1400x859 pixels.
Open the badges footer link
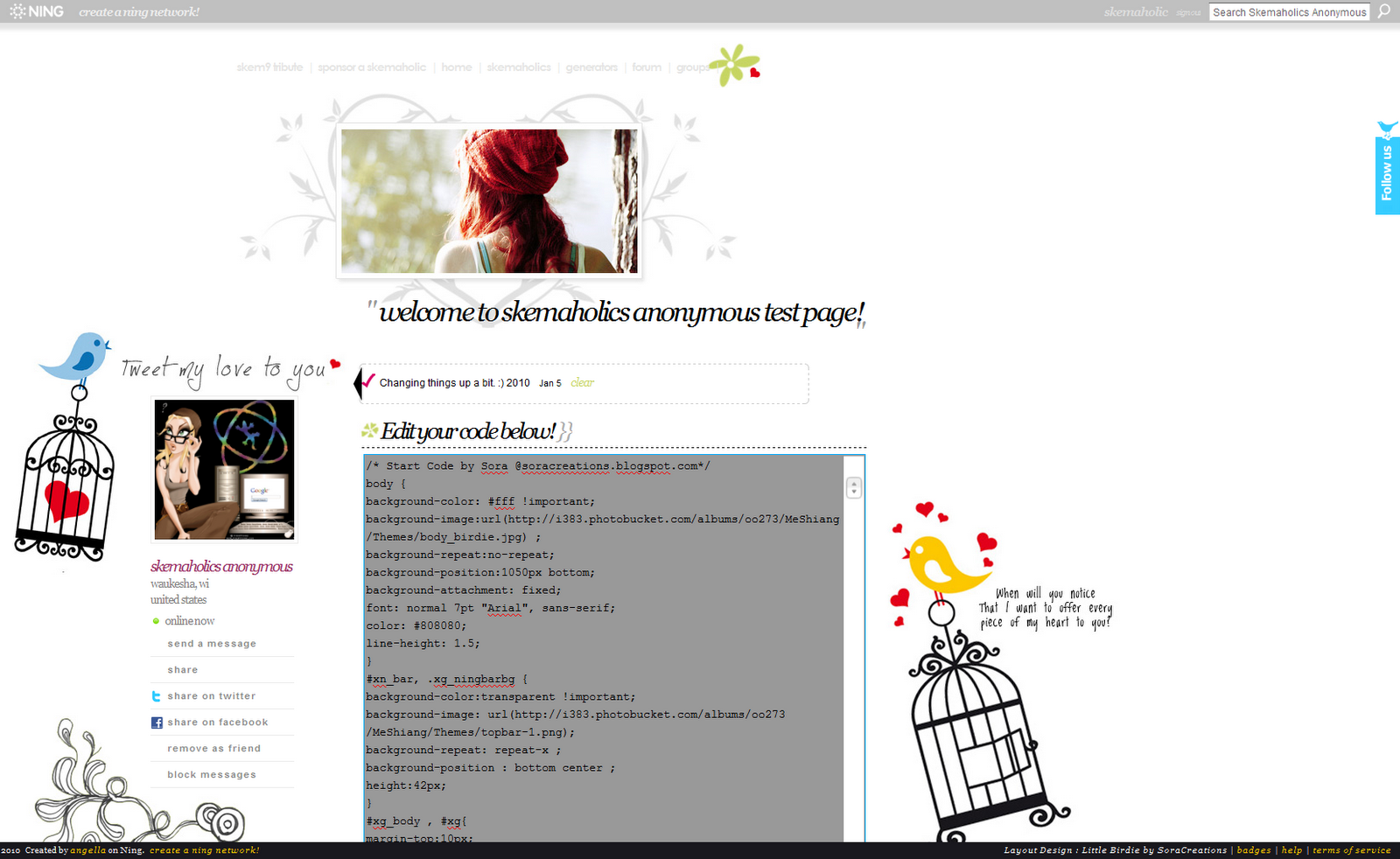click(1254, 850)
